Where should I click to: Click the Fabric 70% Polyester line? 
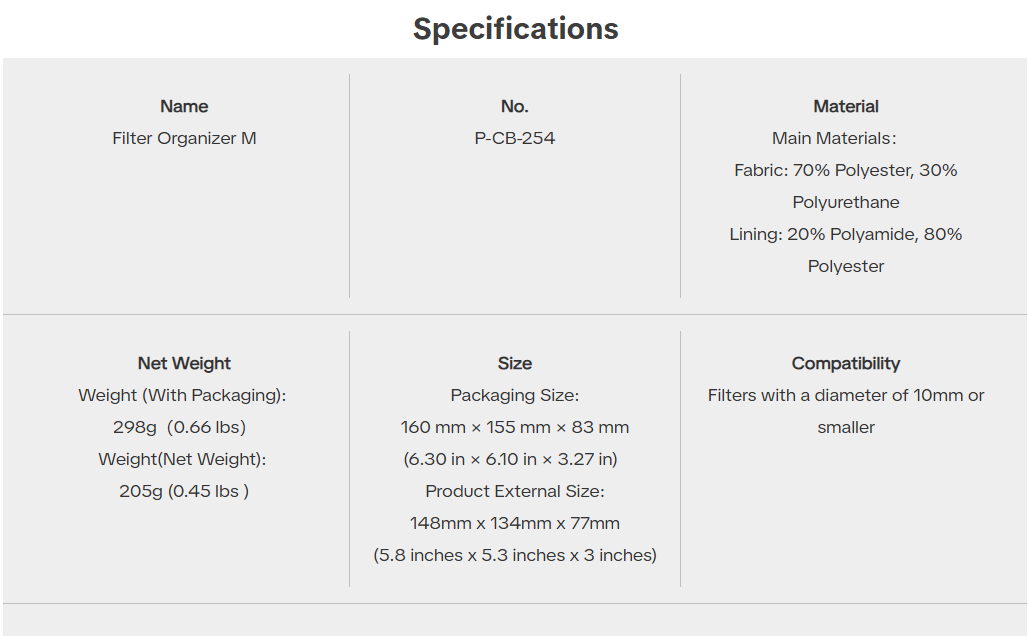tap(846, 170)
